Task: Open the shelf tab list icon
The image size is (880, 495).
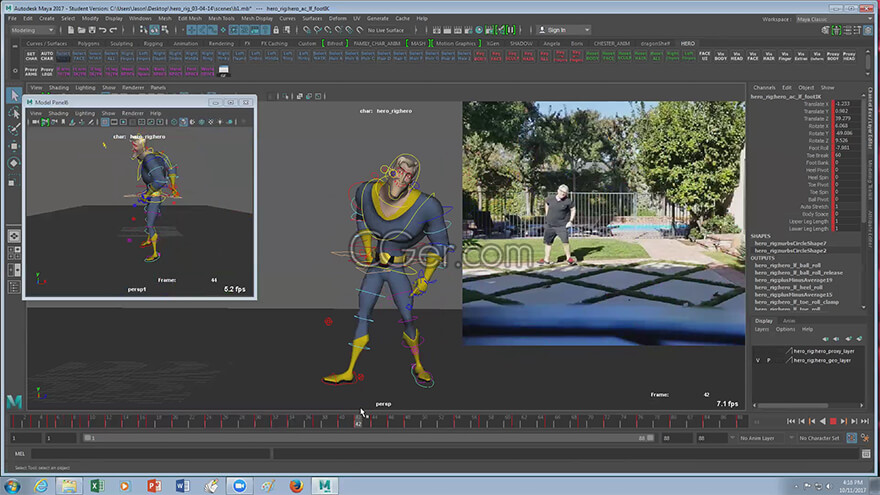Action: pos(15,47)
